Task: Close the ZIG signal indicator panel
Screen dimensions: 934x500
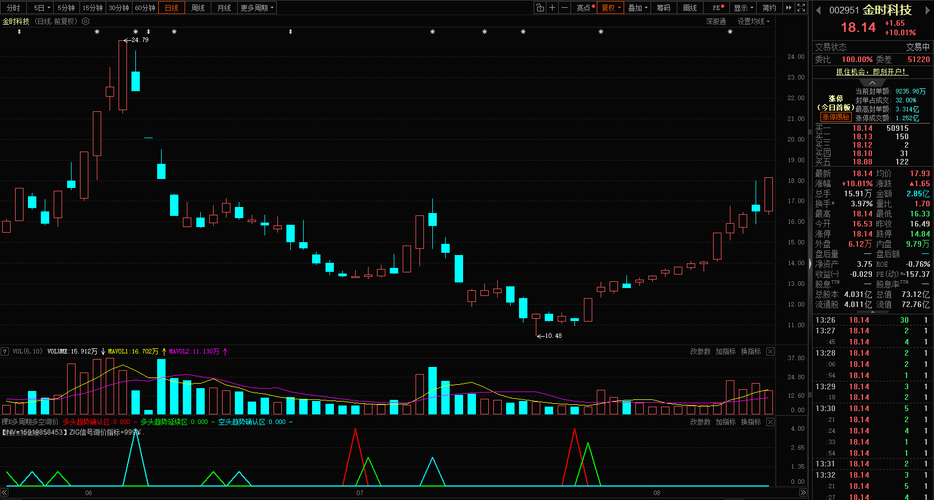Action: click(770, 421)
